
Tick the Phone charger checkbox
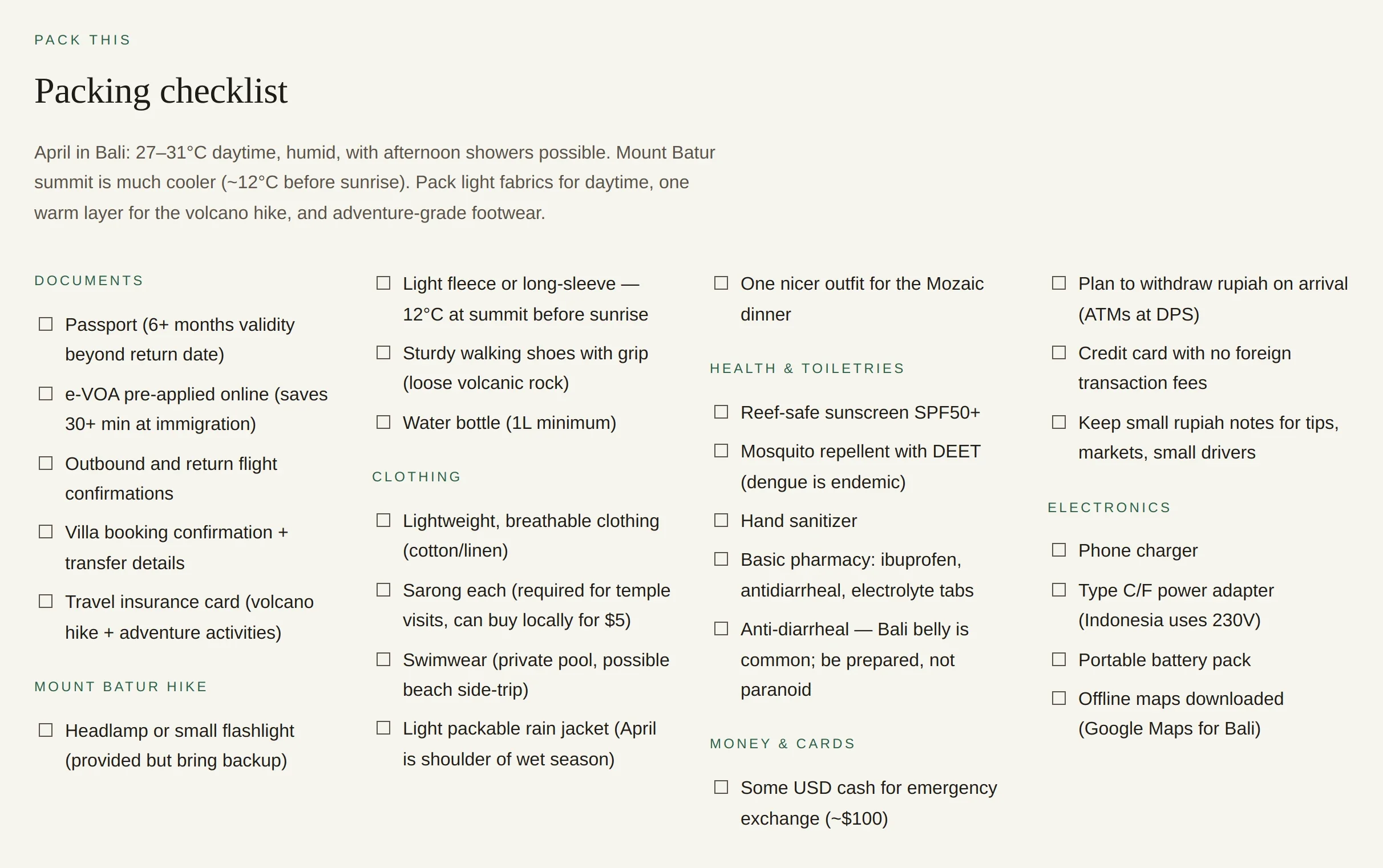(1058, 550)
